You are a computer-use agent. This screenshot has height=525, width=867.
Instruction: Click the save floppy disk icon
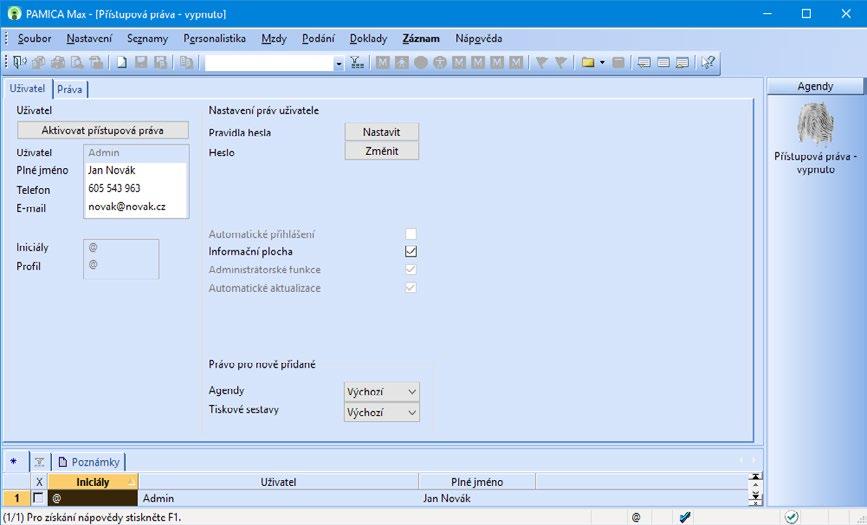141,63
